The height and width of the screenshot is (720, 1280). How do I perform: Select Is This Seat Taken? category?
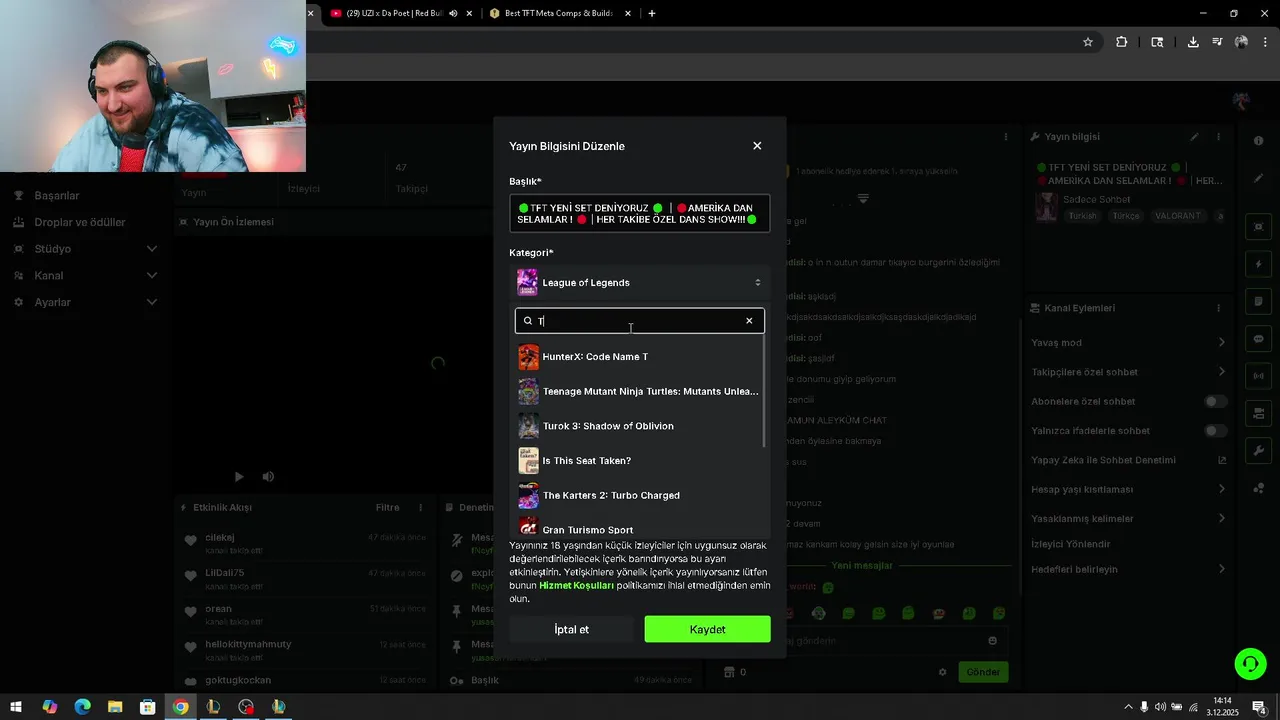click(639, 461)
